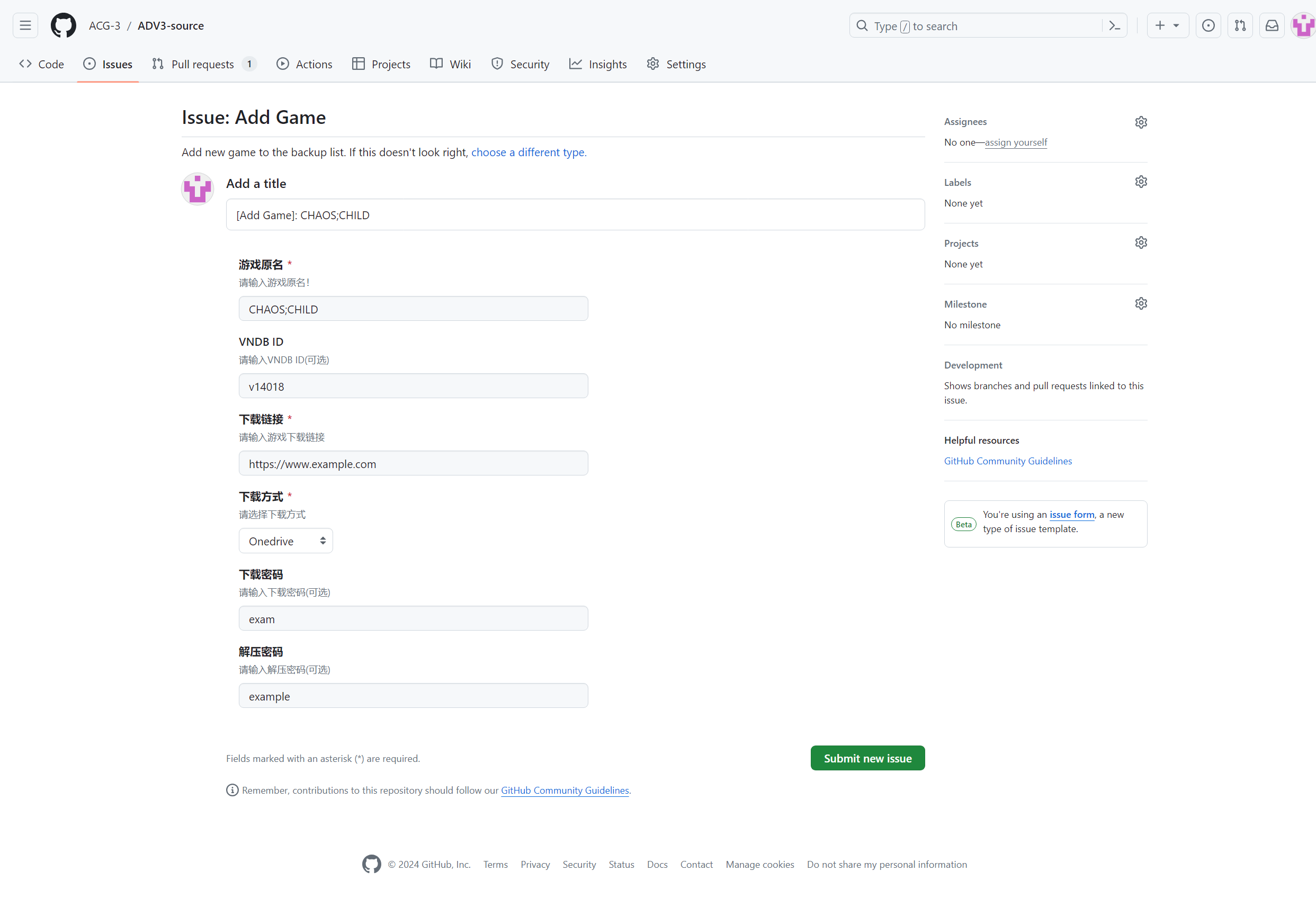Click the Assignees gear icon
Image resolution: width=1316 pixels, height=907 pixels.
click(1140, 122)
